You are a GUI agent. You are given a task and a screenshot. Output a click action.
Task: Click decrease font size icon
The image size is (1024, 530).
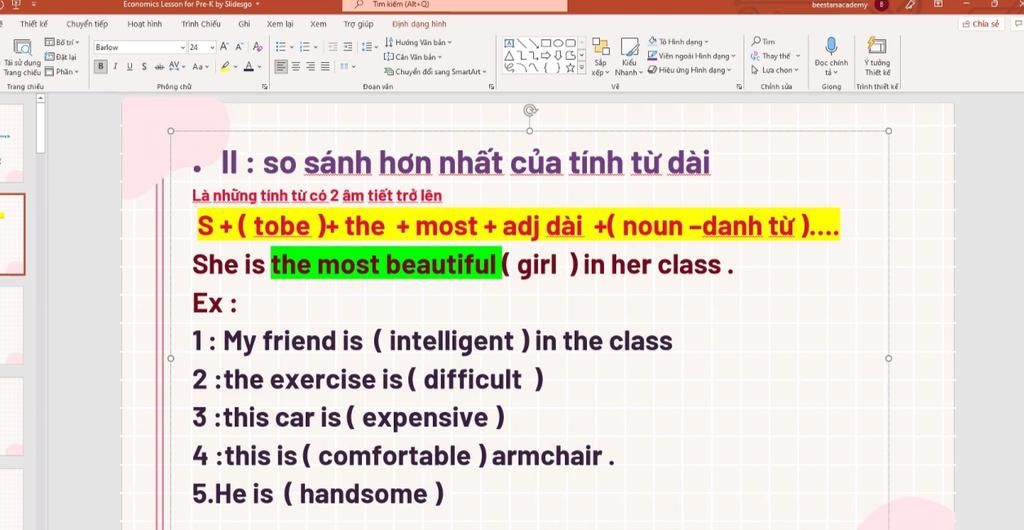239,47
